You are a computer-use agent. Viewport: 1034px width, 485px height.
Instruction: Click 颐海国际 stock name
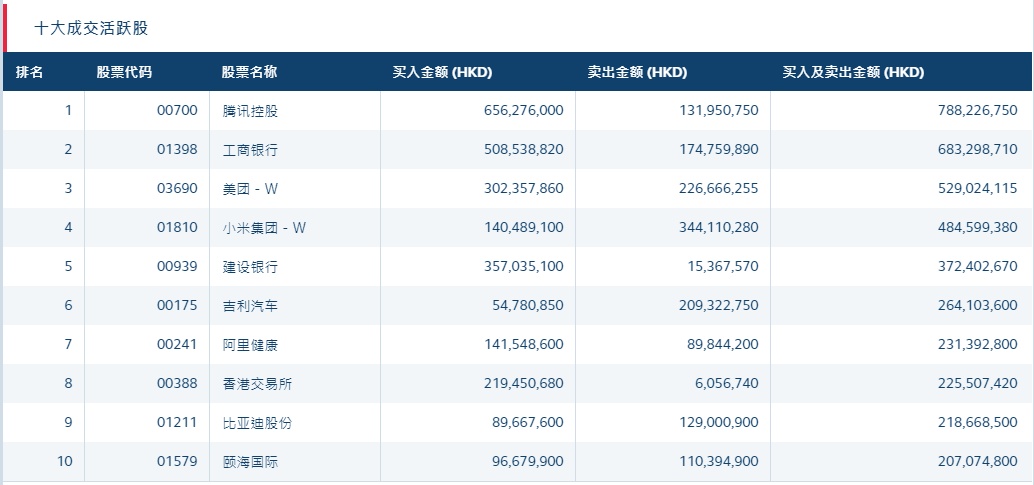coord(250,462)
